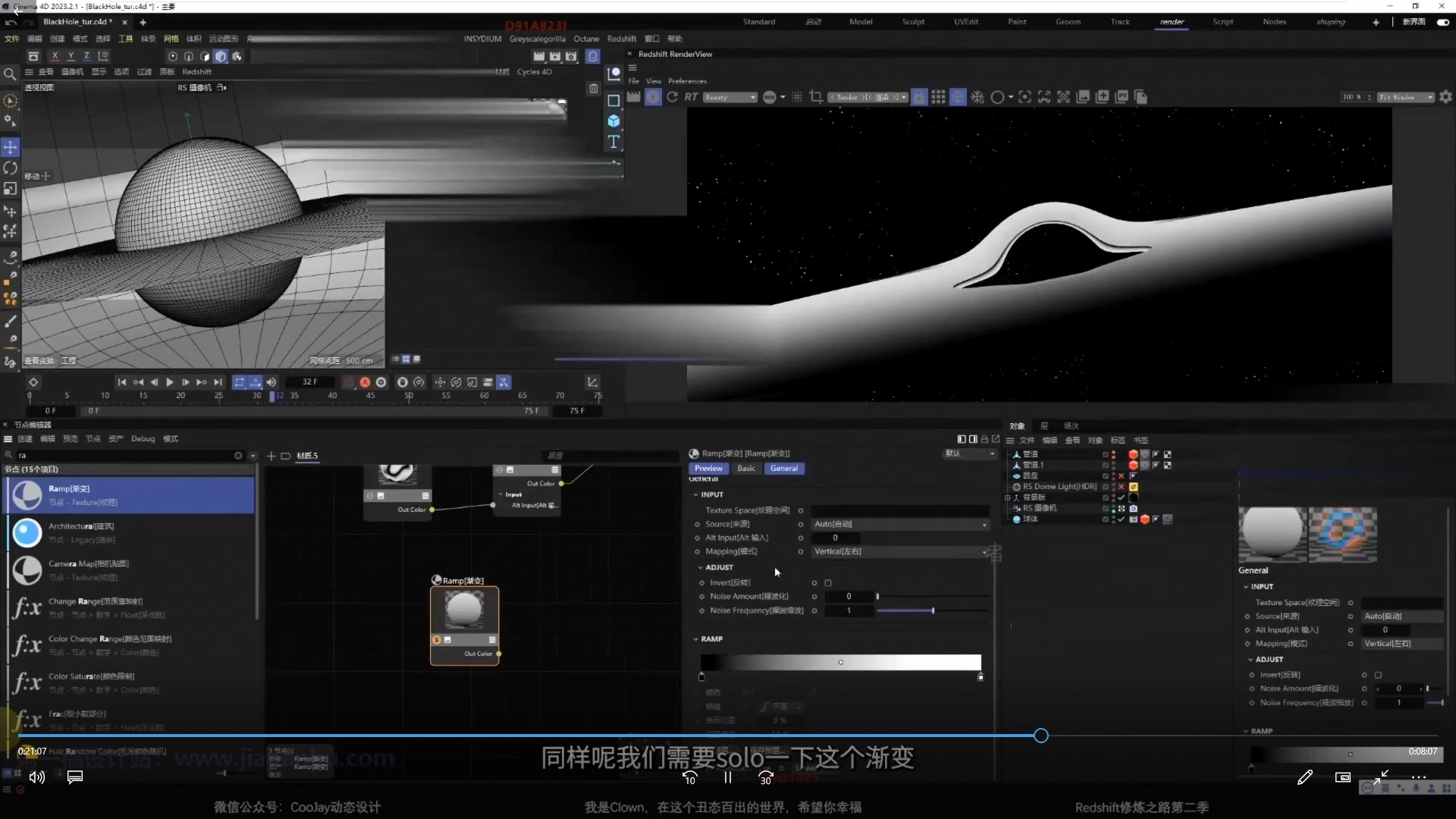
Task: Open the Mapping Vertical dropdown
Action: (900, 551)
